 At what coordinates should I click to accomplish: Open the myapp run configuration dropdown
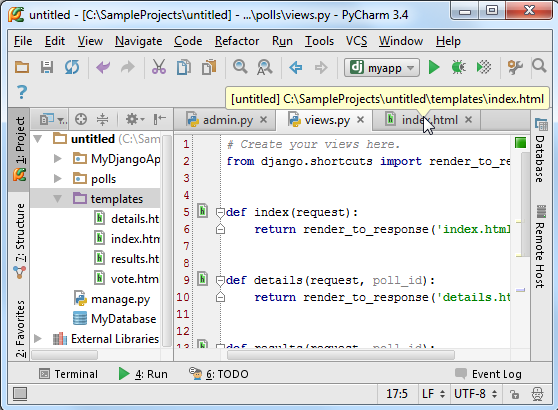point(382,68)
